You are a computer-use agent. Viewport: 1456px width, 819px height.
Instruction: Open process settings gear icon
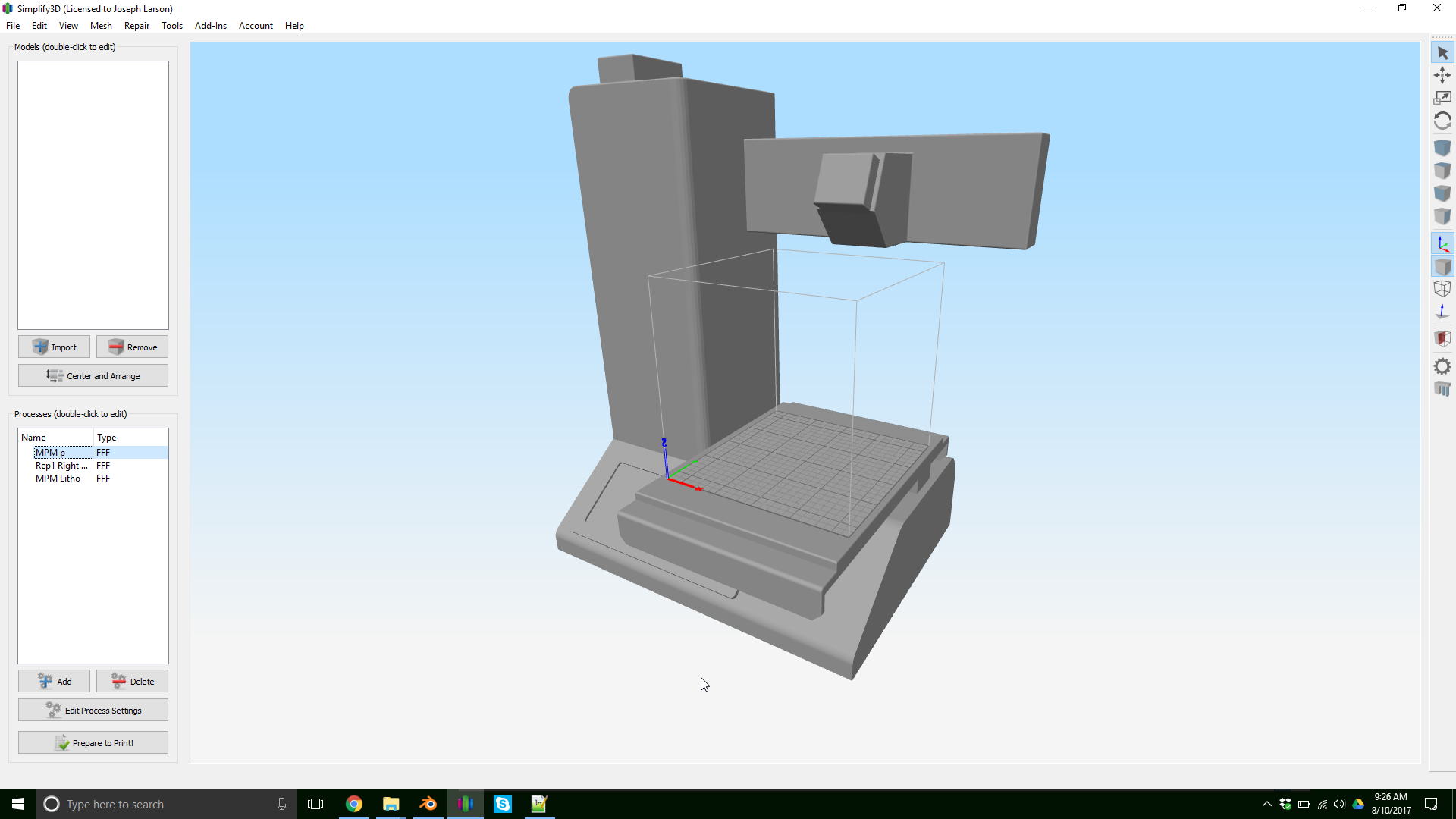[x=1442, y=367]
